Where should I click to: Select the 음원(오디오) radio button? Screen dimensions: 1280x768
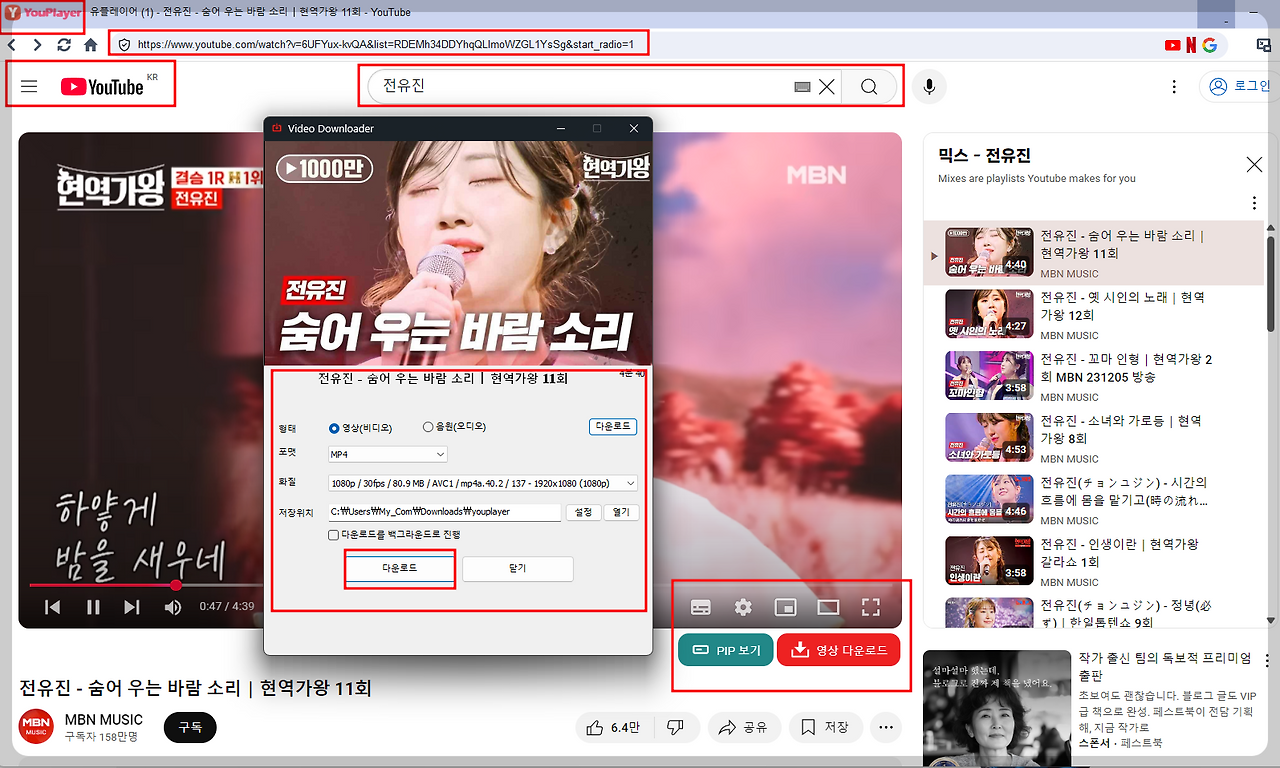(x=427, y=426)
